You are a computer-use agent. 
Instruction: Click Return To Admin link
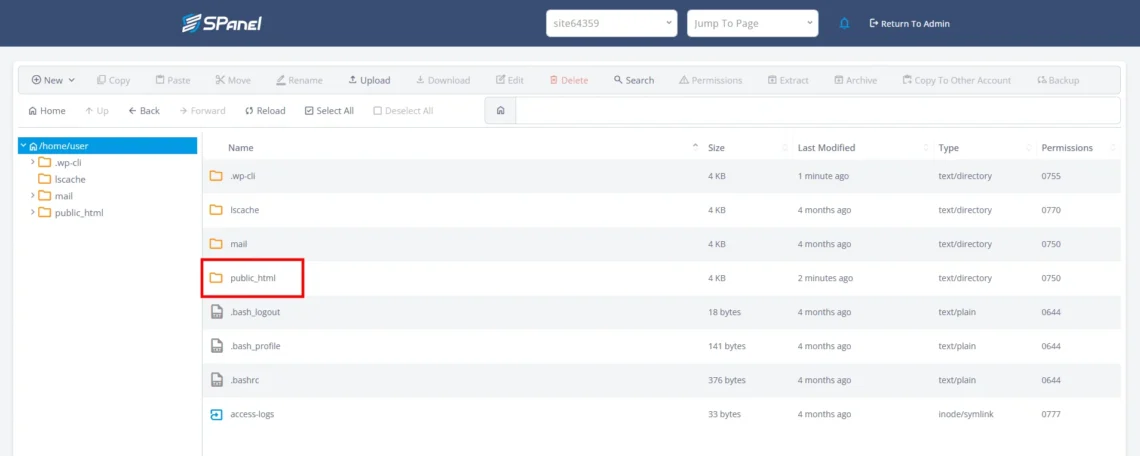coord(909,23)
